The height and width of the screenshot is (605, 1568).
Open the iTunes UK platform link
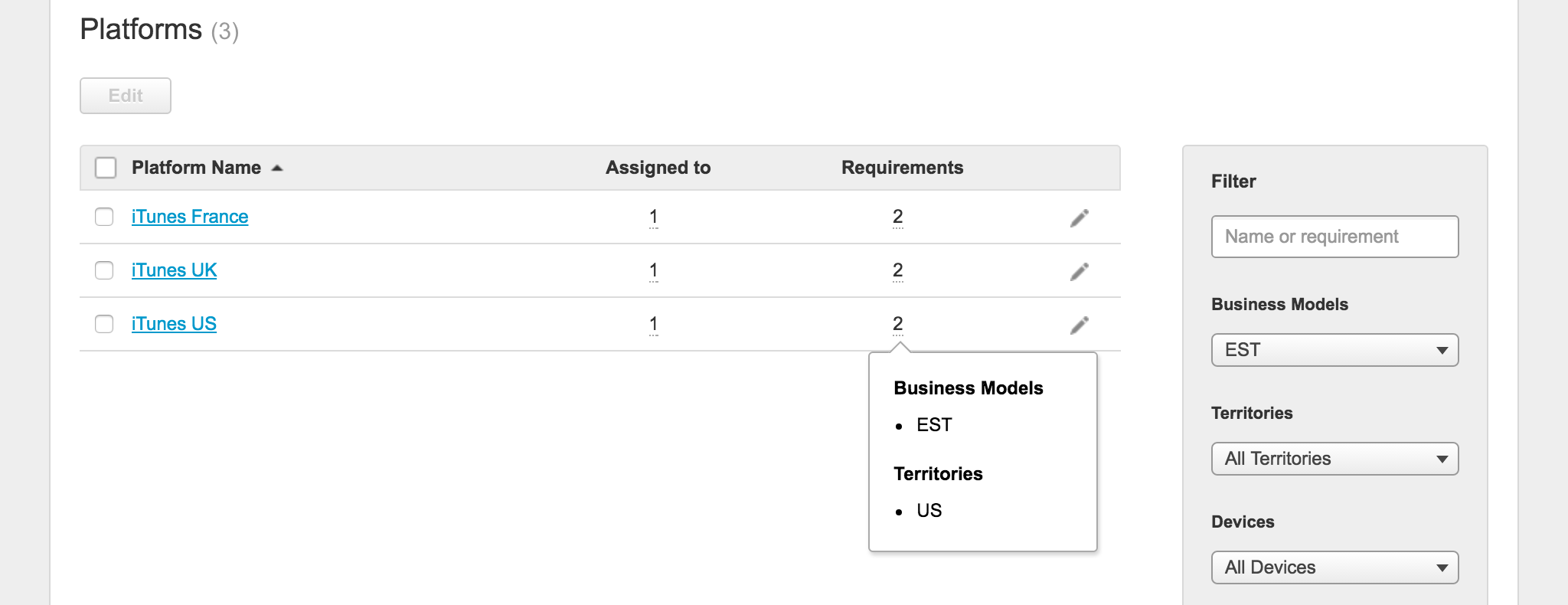(174, 270)
